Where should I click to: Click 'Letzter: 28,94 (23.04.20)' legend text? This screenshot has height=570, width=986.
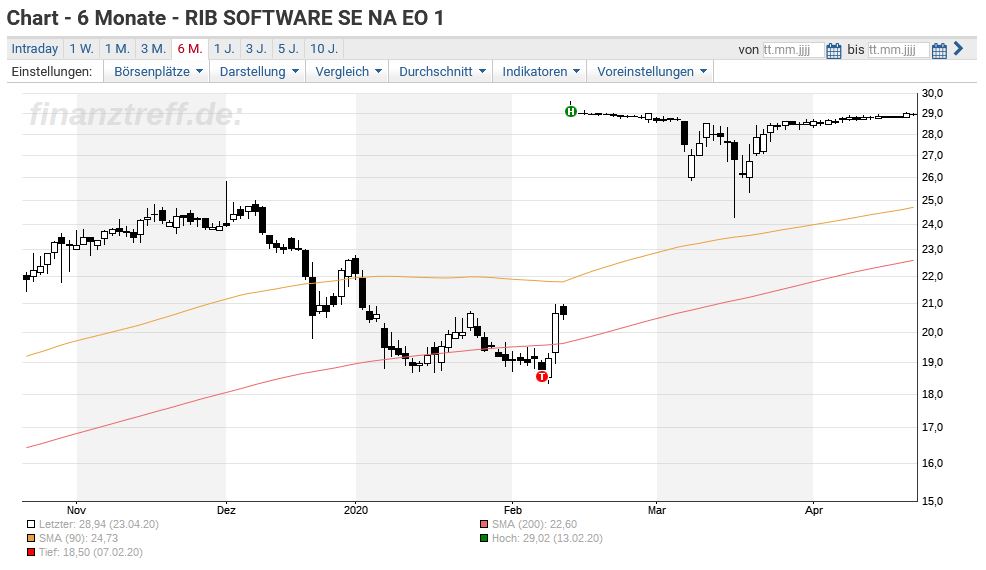click(99, 524)
